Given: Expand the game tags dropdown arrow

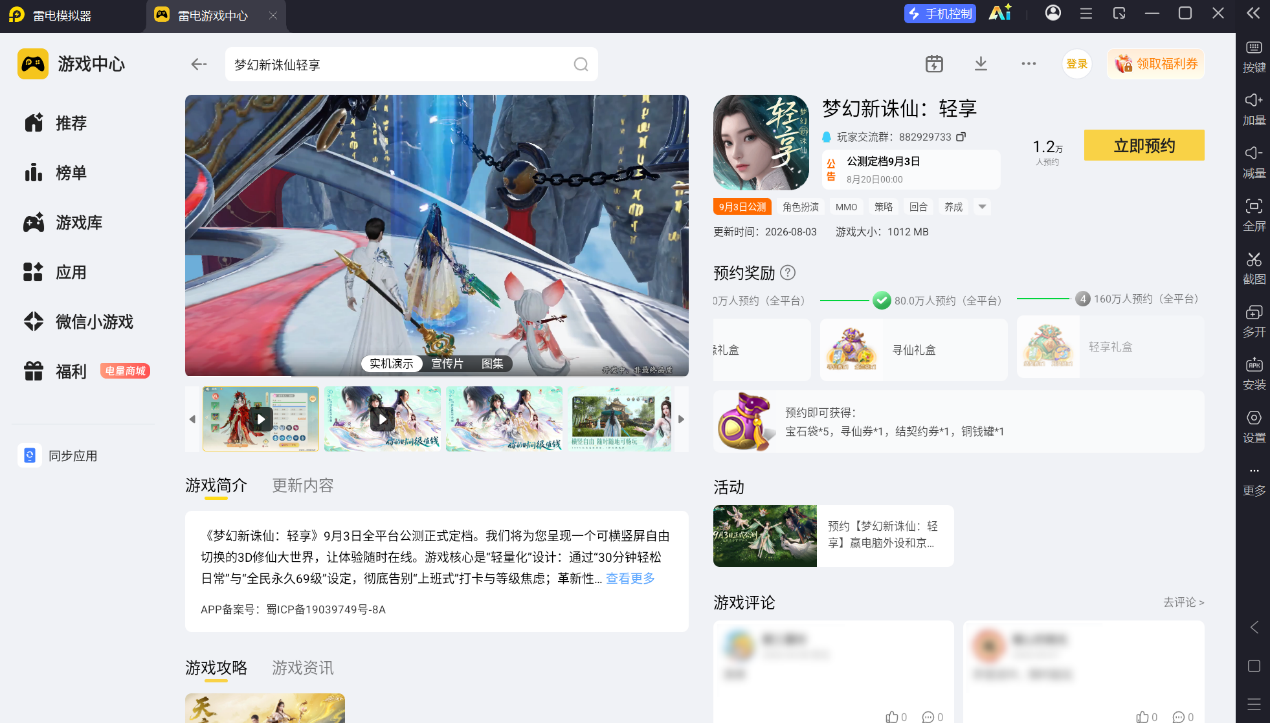Looking at the screenshot, I should click(x=982, y=207).
